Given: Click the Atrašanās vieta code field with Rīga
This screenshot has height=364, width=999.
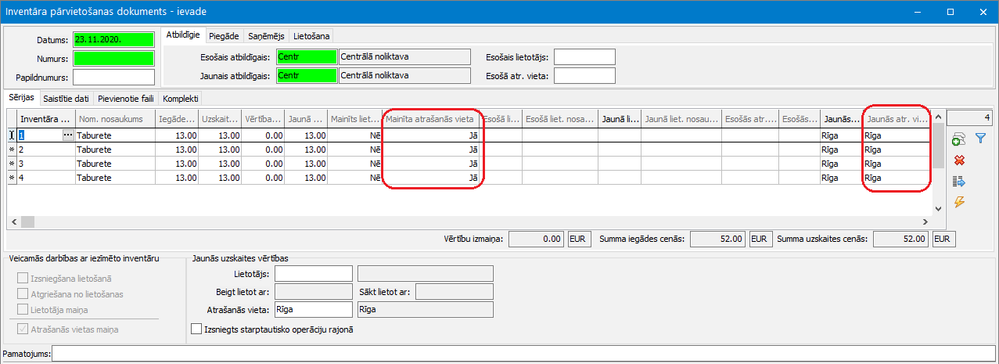Looking at the screenshot, I should click(x=313, y=309).
